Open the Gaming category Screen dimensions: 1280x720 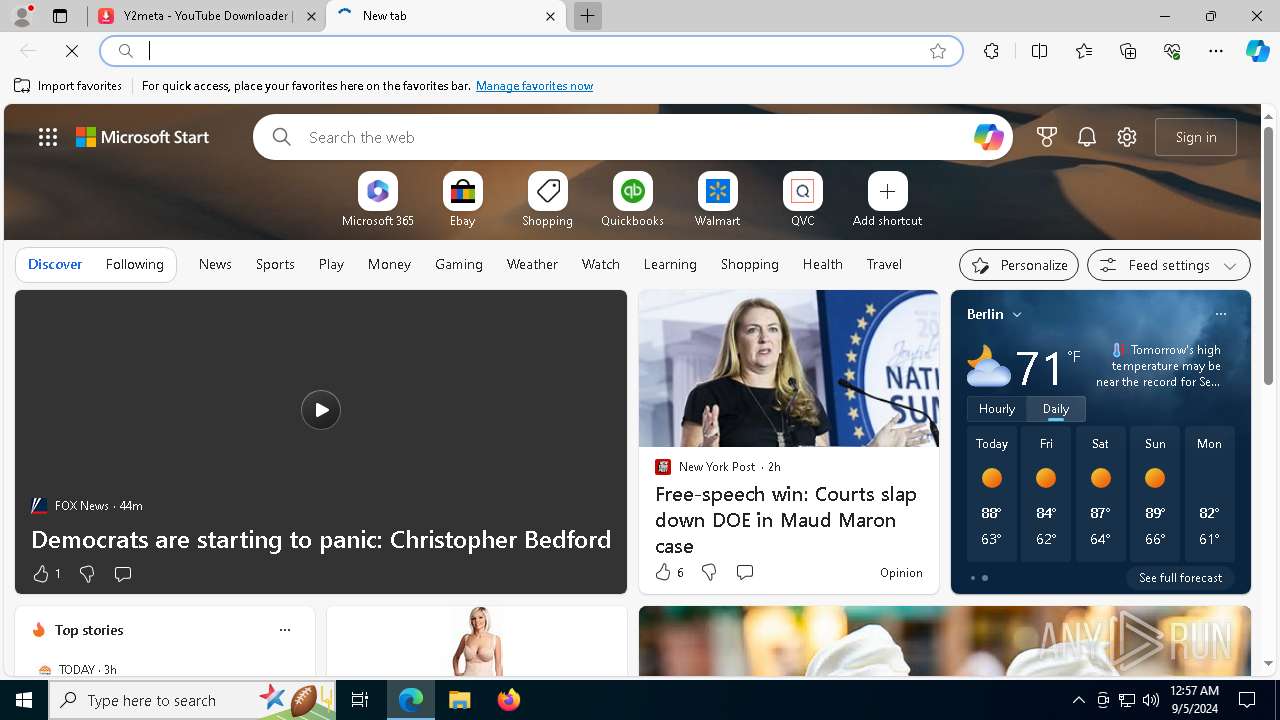tap(459, 264)
